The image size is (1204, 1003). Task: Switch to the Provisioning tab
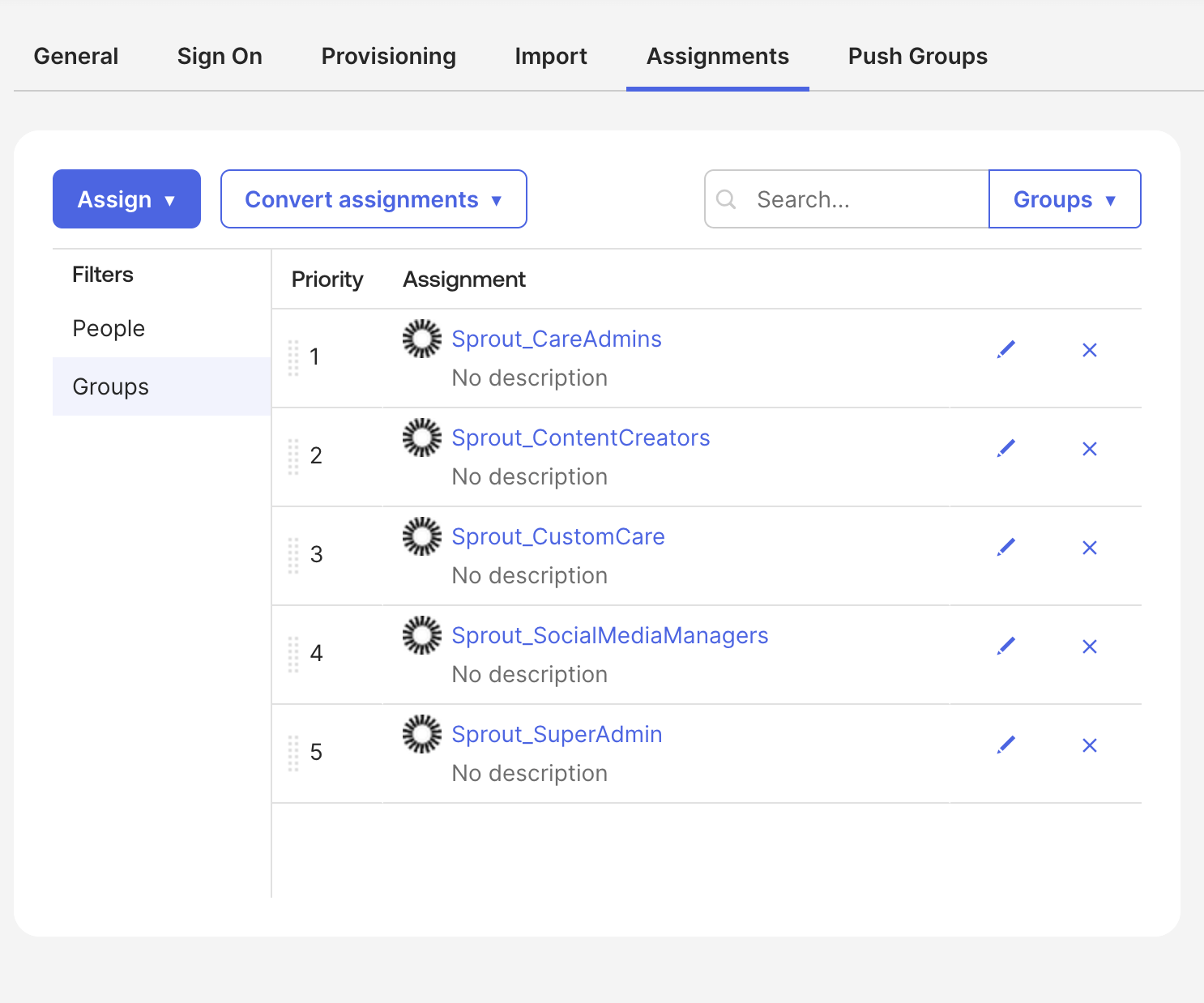389,56
